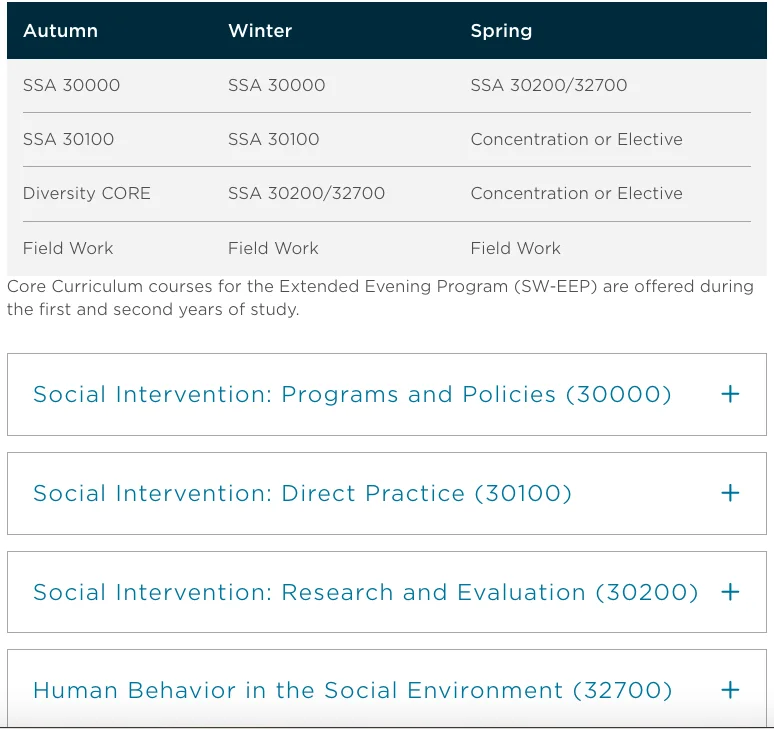Click the plus icon for Research and Evaluation (30200)
The height and width of the screenshot is (729, 774).
pyautogui.click(x=730, y=592)
